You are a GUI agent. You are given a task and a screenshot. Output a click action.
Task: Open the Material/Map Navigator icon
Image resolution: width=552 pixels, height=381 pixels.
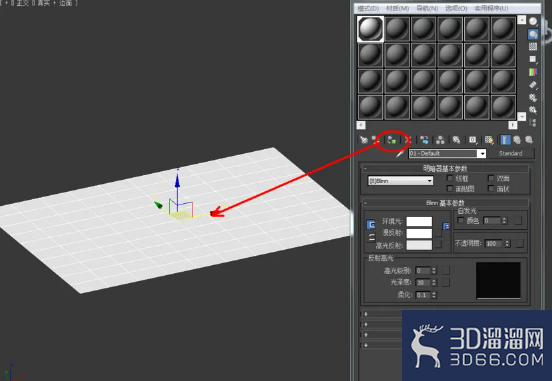[534, 122]
